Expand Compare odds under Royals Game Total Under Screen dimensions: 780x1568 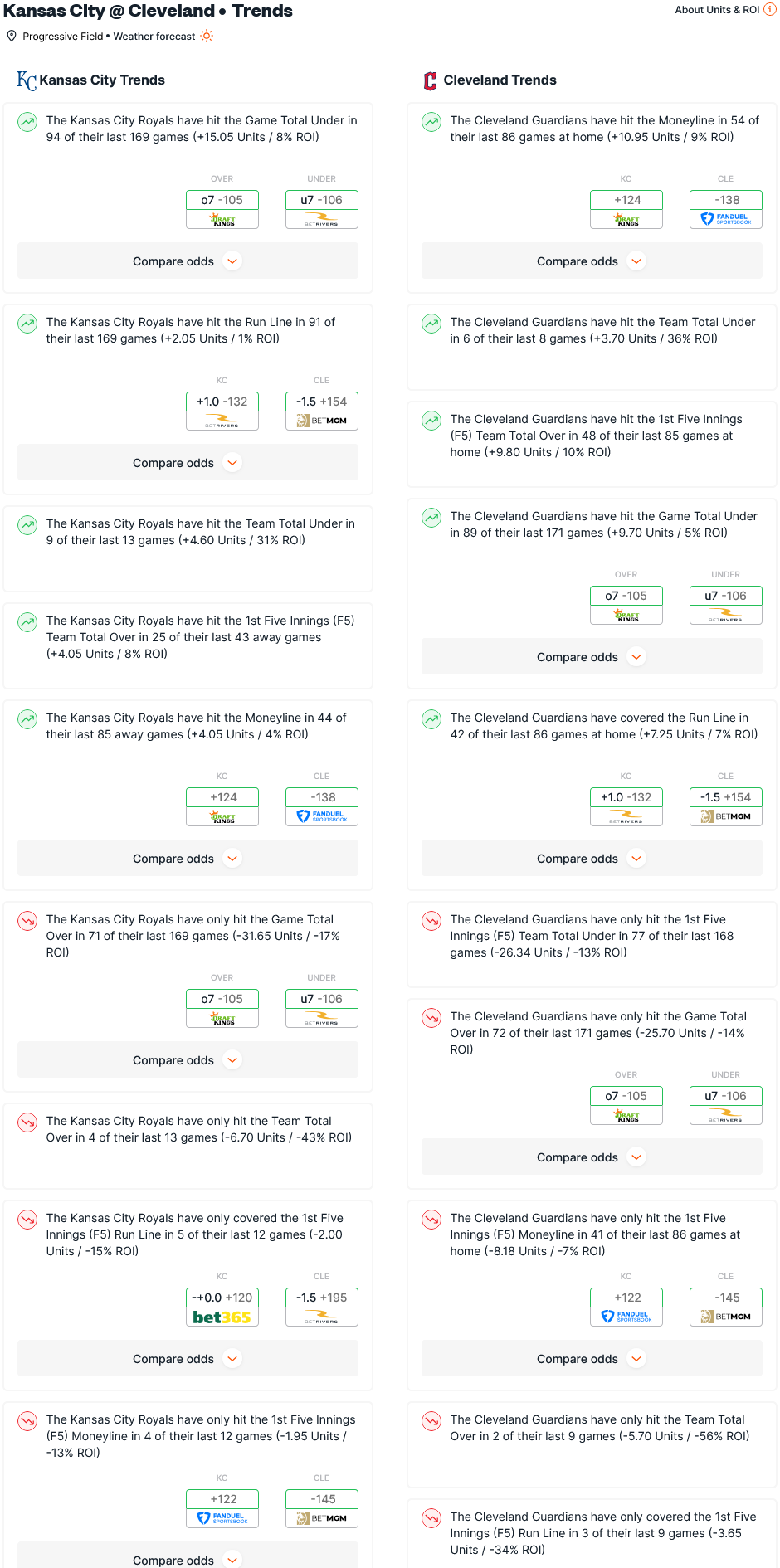[188, 261]
